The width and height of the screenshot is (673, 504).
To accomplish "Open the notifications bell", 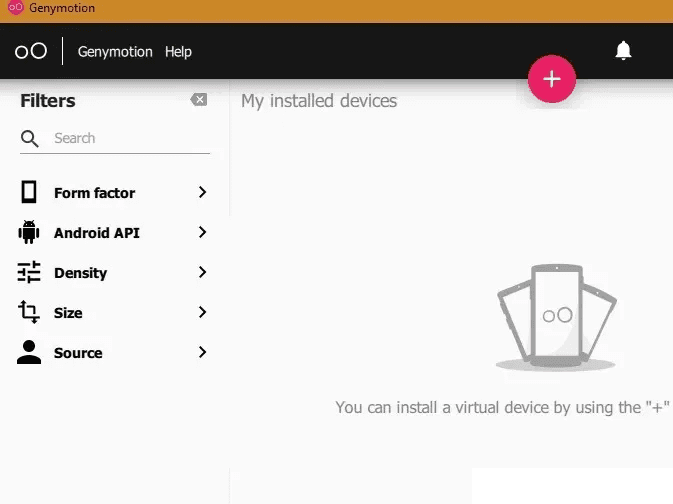I will tap(623, 51).
